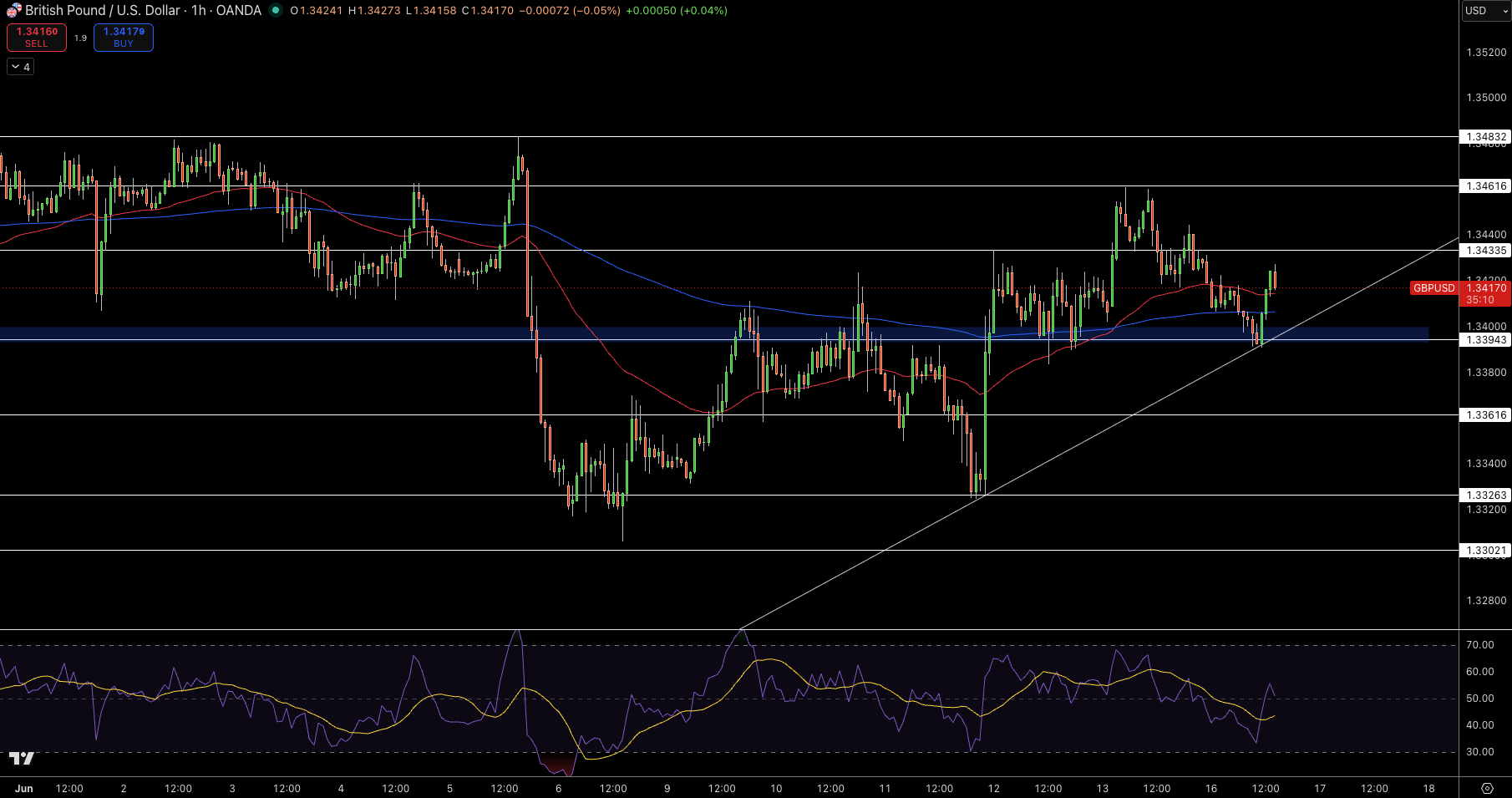
Task: Click the red −0.00072 (−0.05%) change value
Action: coord(570,11)
